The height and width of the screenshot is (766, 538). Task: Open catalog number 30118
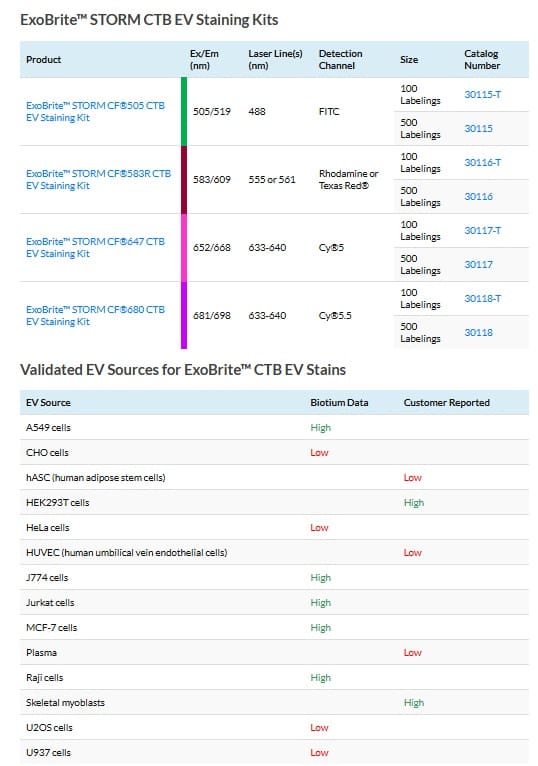click(478, 332)
